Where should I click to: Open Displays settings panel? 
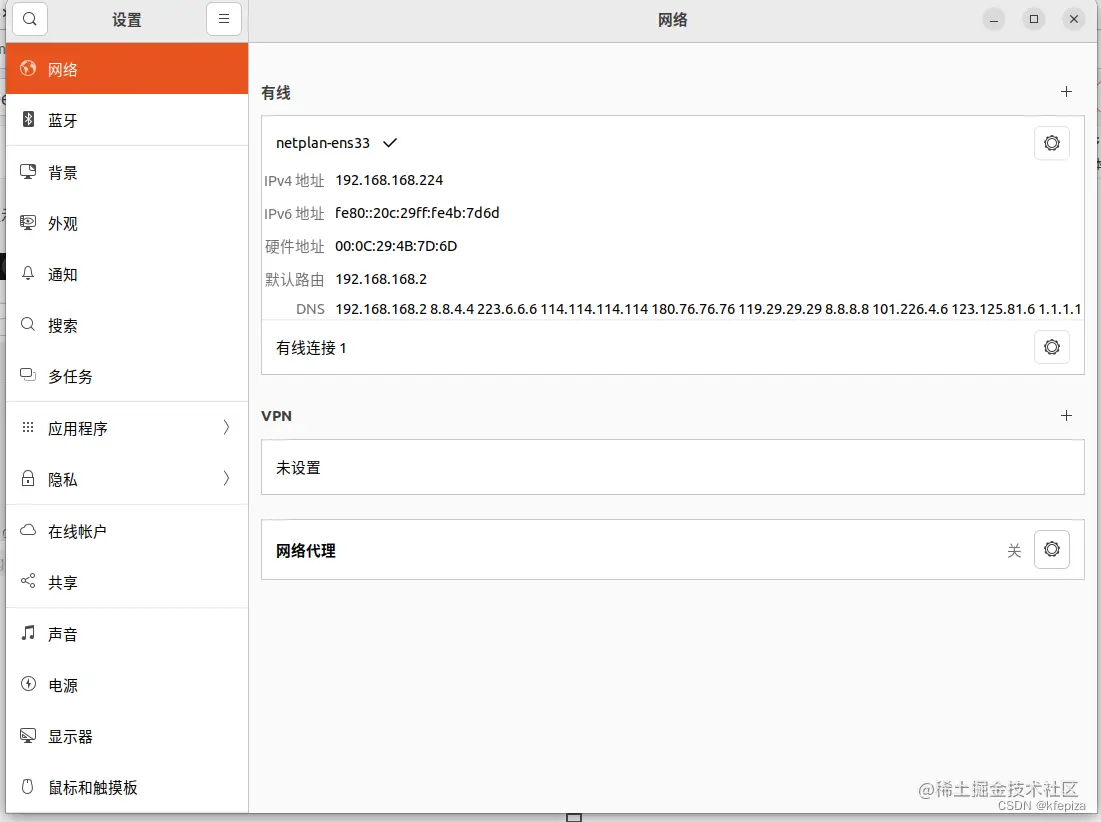coord(127,736)
